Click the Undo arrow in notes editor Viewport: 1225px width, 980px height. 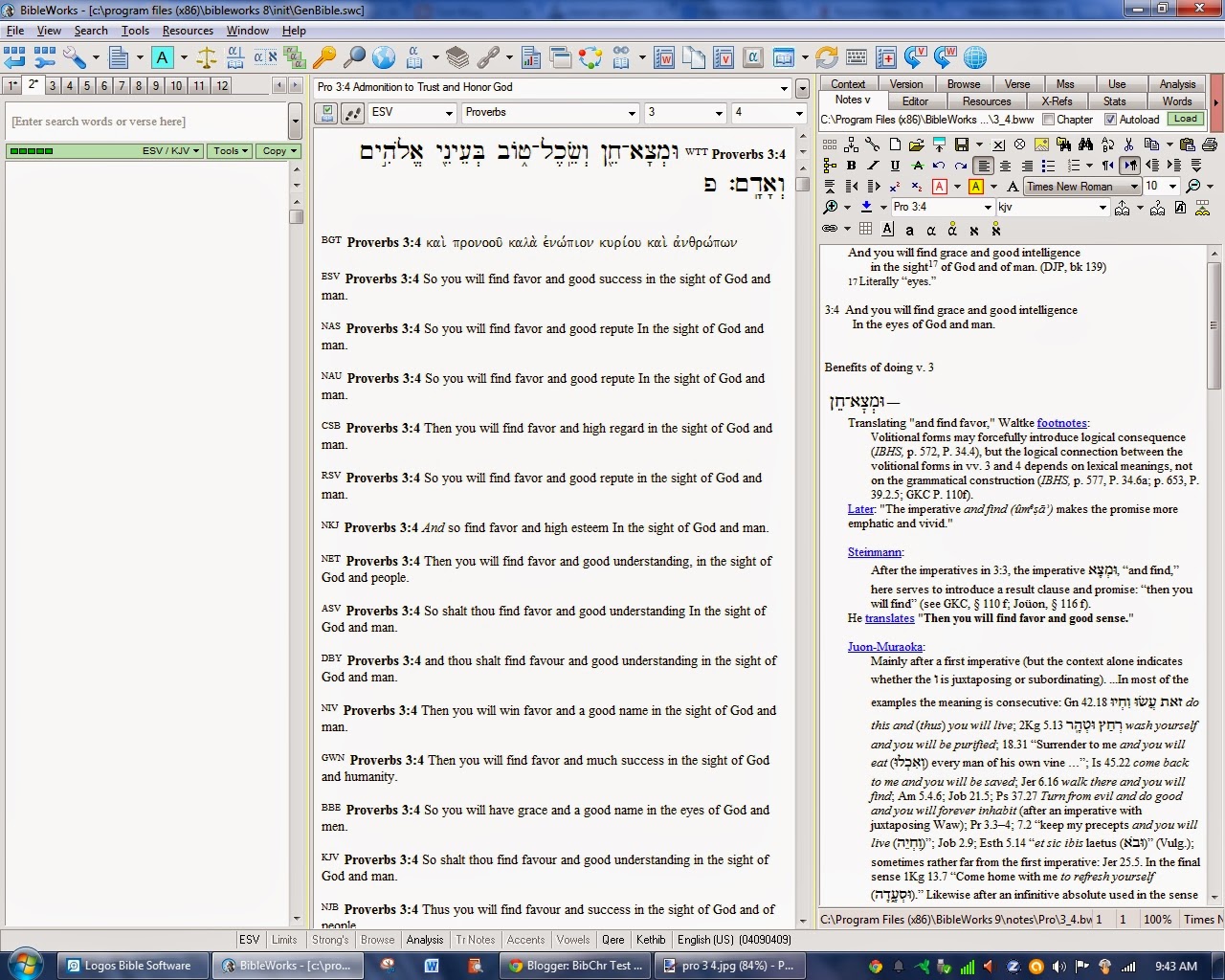coord(939,166)
